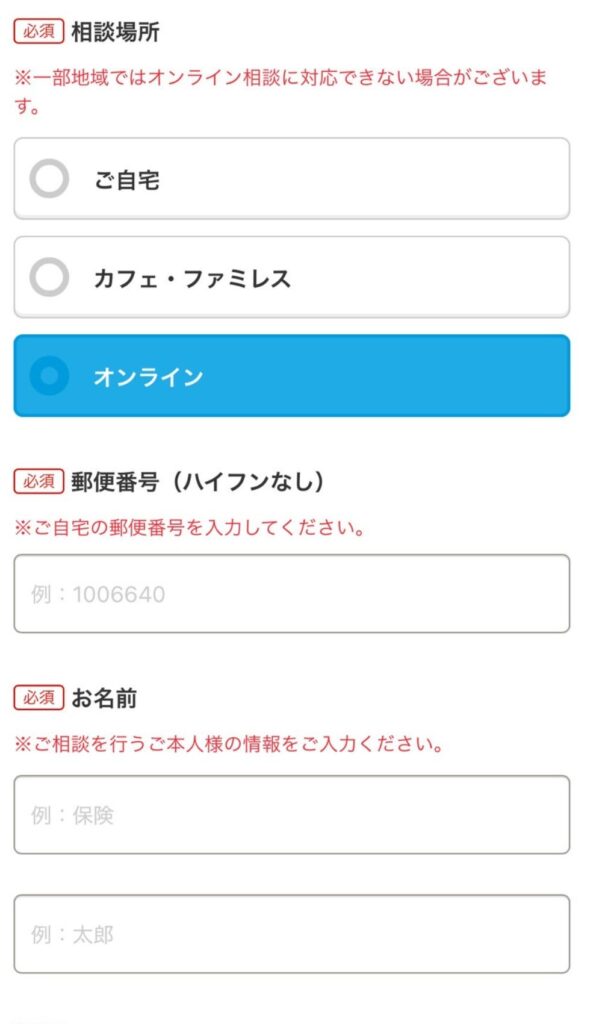
Task: Click the お名前 field label
Action: point(104,697)
